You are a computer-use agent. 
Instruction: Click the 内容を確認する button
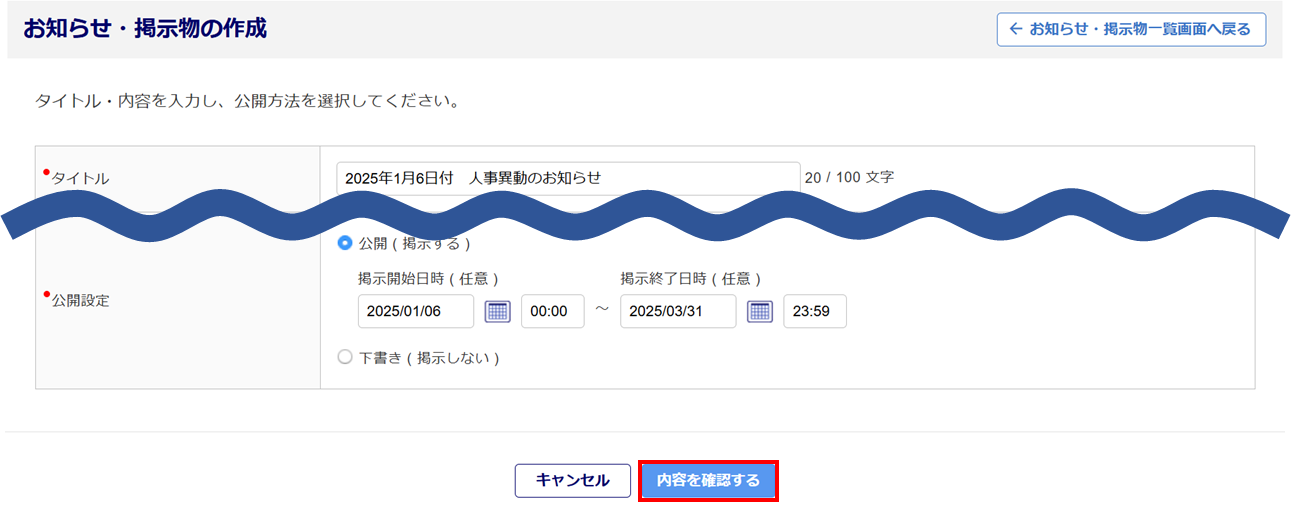click(x=708, y=481)
